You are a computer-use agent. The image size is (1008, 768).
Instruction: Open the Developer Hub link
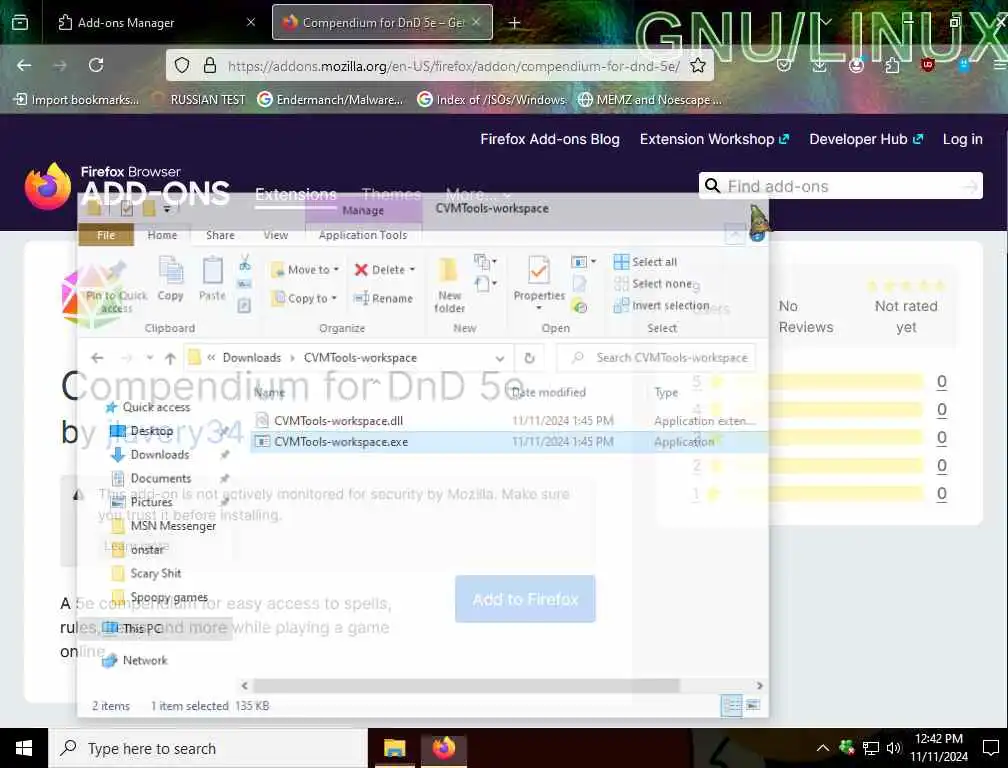(x=866, y=139)
